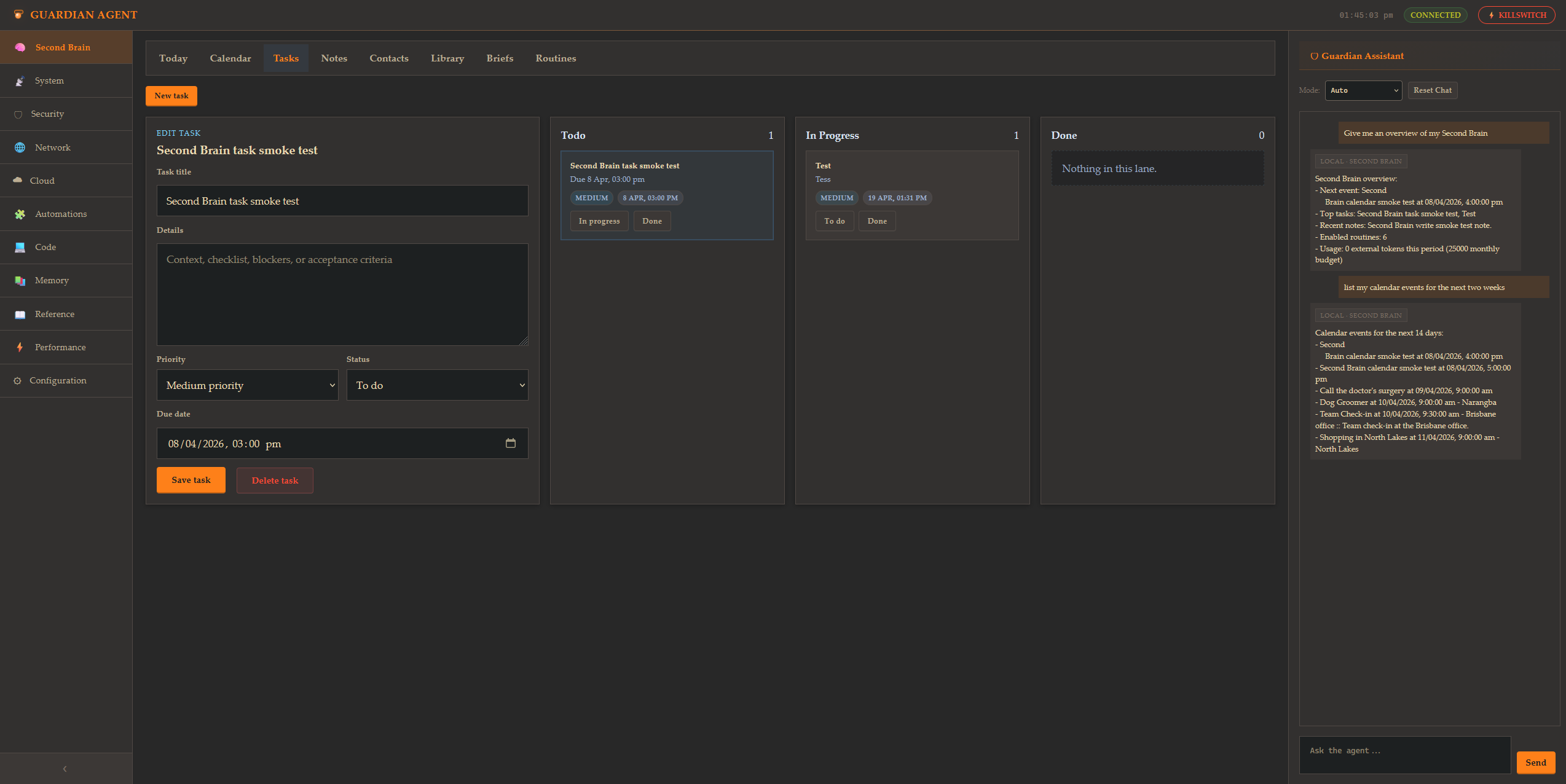Viewport: 1566px width, 784px height.
Task: Click Reset Chat button
Action: (x=1433, y=90)
